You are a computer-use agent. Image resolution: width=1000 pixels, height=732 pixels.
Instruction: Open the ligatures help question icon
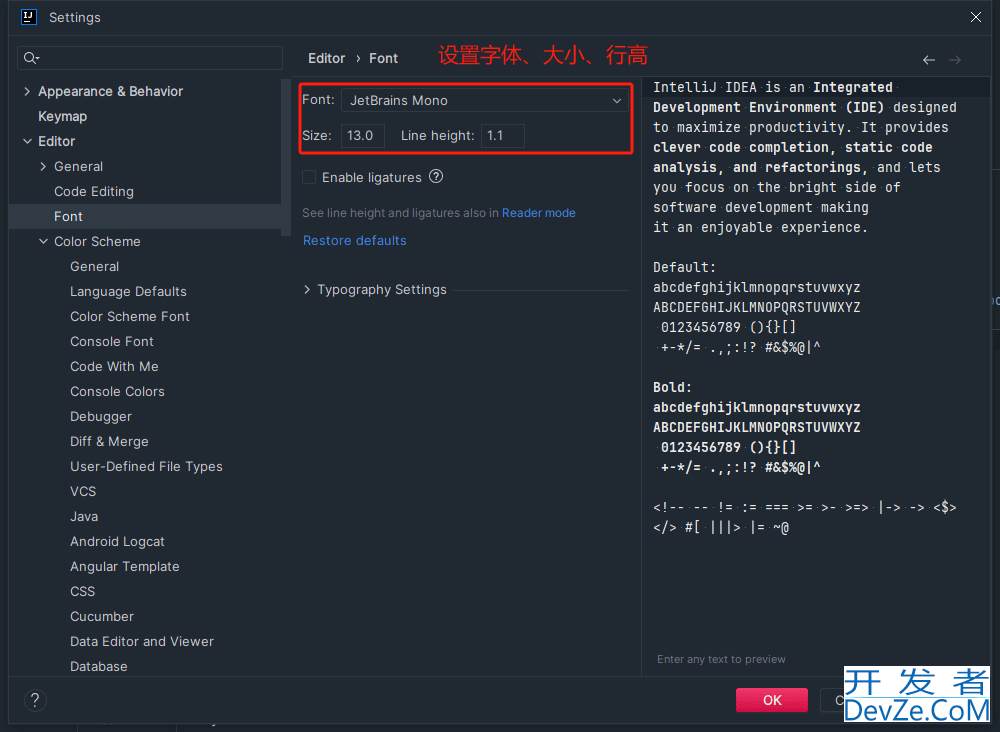coord(436,177)
